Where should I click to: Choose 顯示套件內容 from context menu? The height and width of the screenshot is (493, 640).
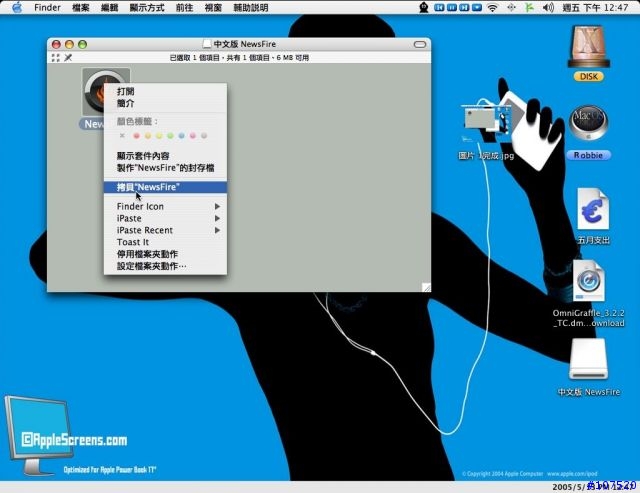pos(165,156)
